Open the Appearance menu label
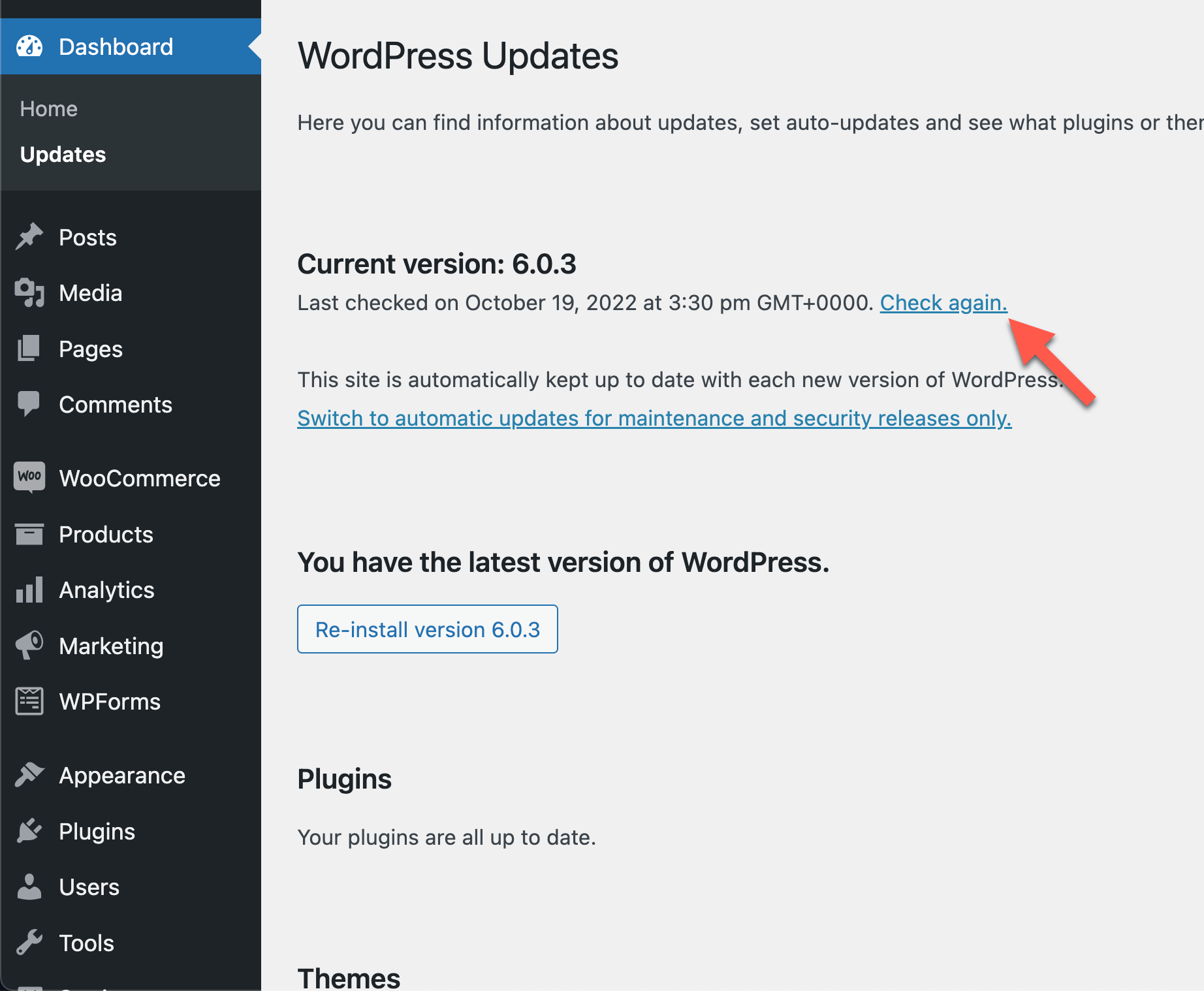This screenshot has height=991, width=1204. (122, 776)
